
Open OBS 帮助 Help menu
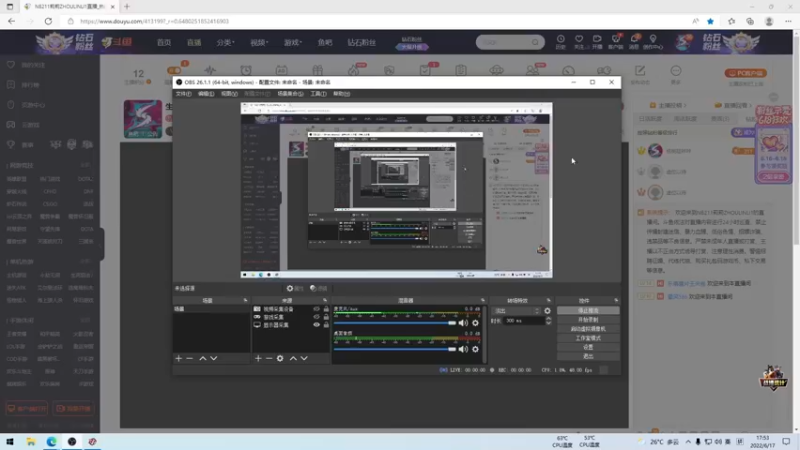[341, 94]
